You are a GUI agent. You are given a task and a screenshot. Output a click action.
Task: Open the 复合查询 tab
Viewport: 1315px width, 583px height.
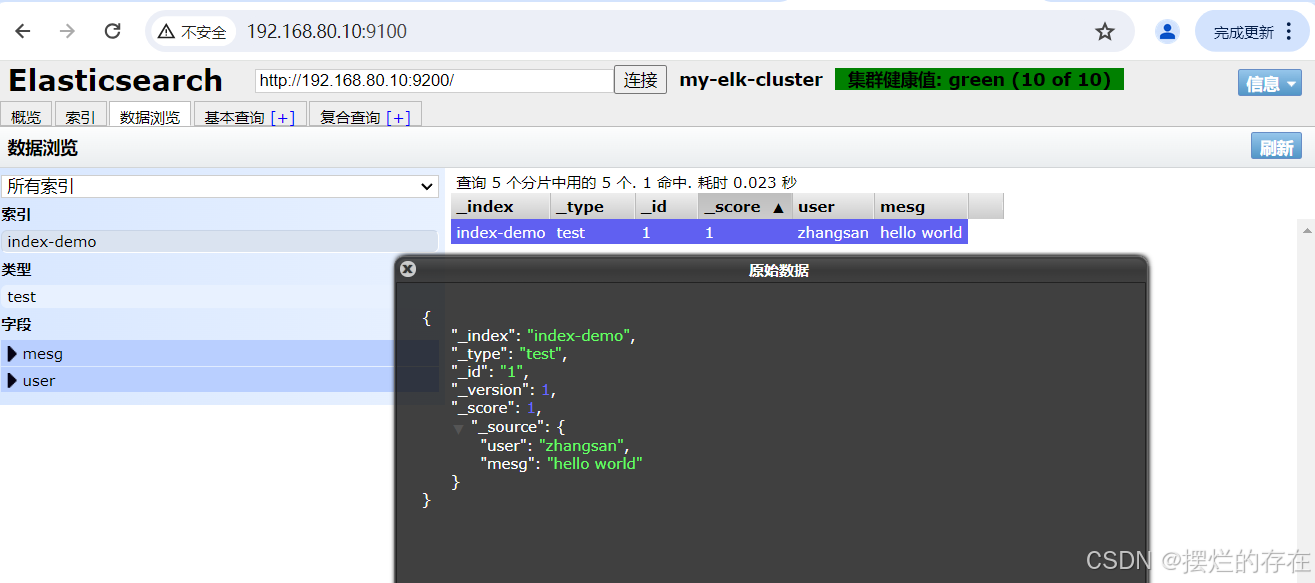pos(350,117)
